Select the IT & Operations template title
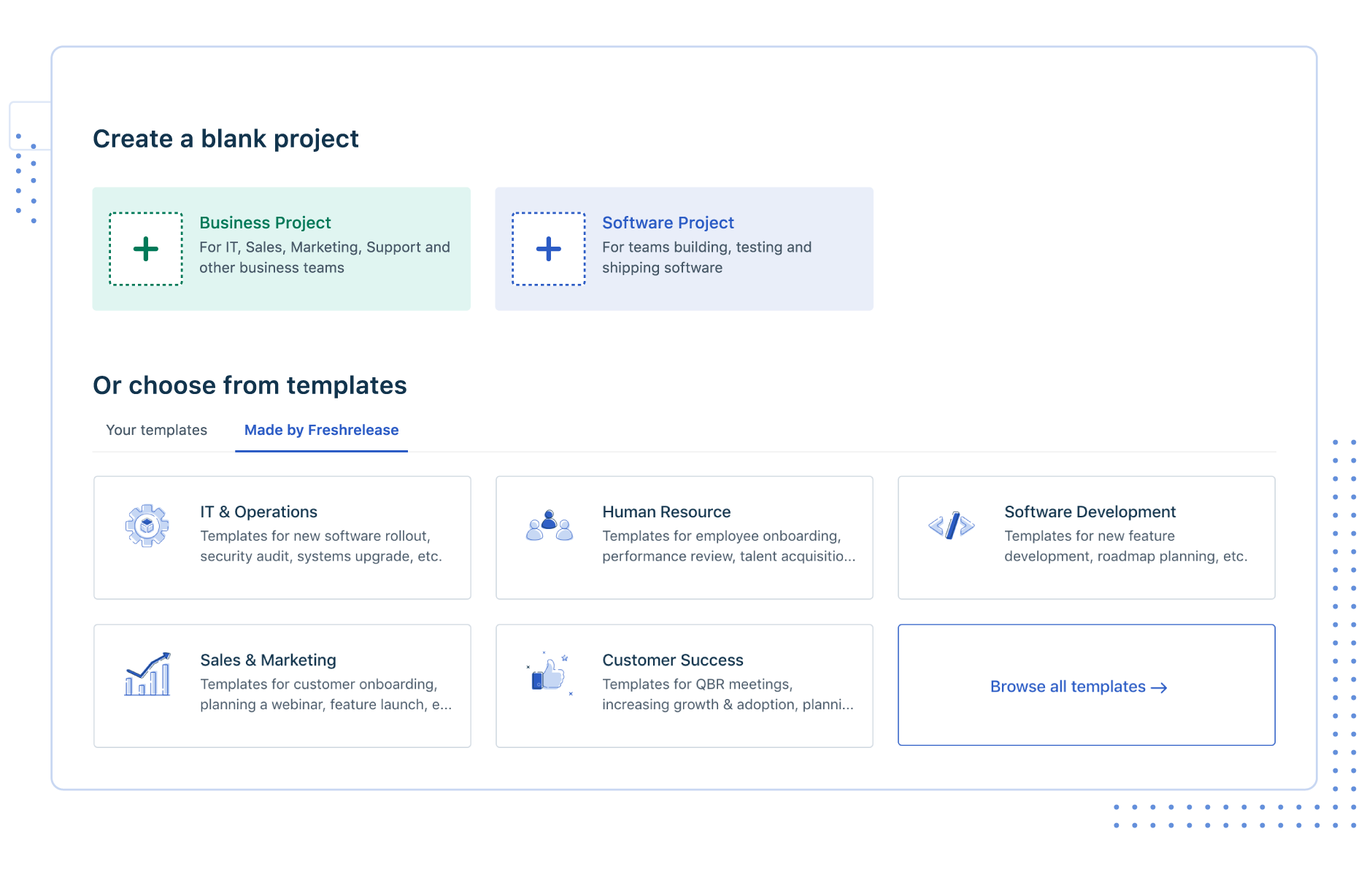This screenshot has width=1372, height=872. 258,512
